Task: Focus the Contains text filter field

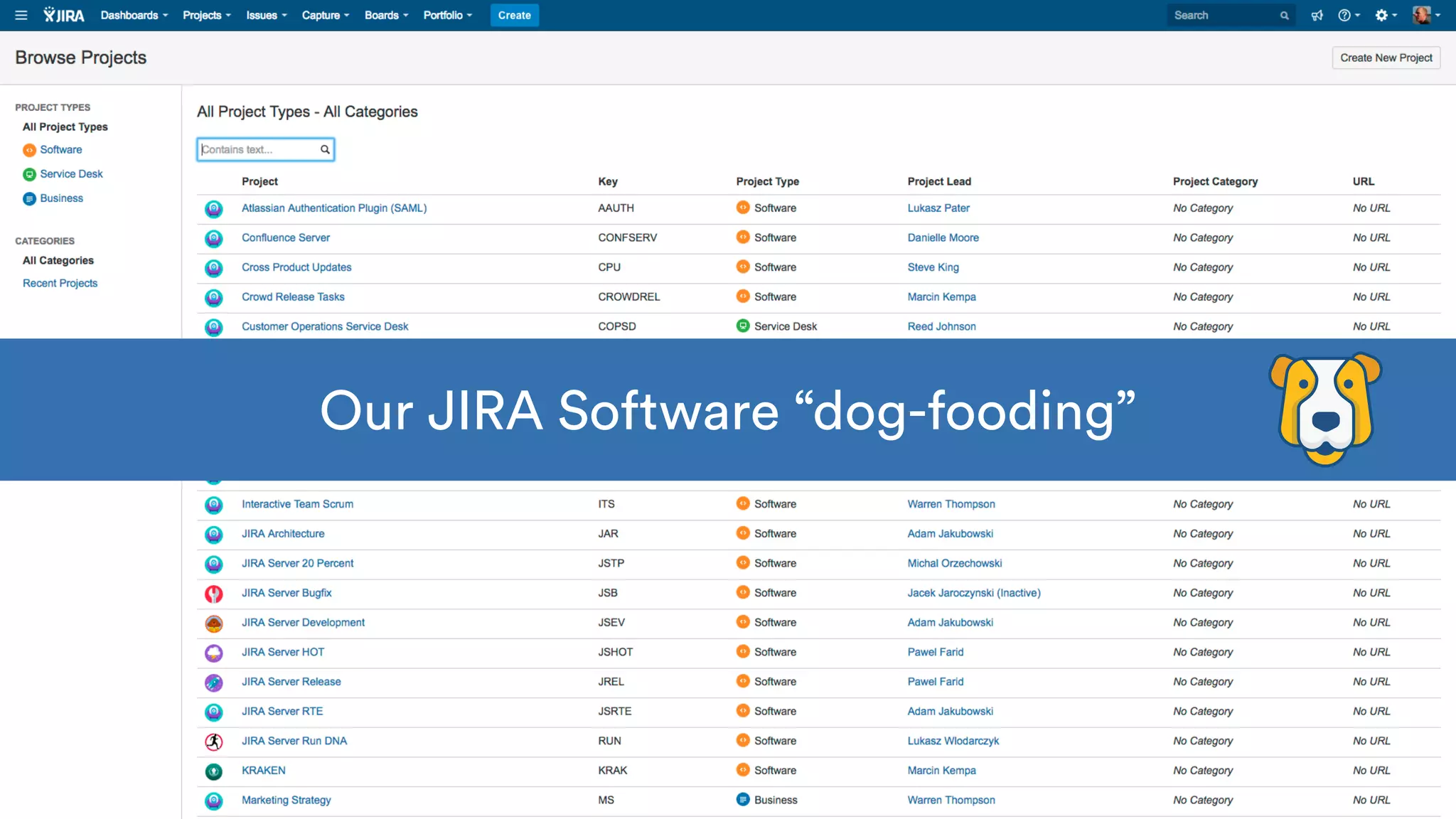Action: [265, 149]
